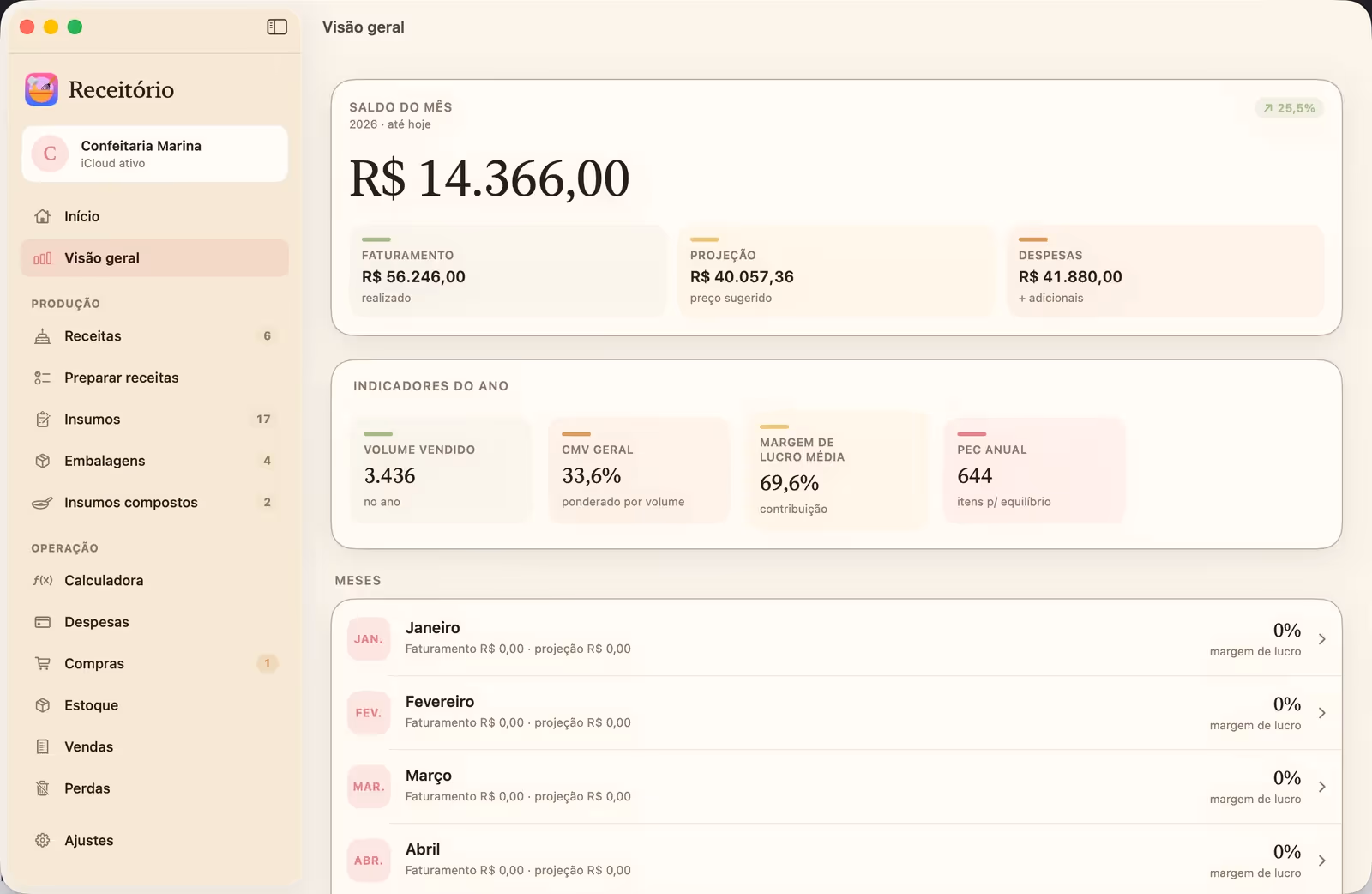The image size is (1372, 894).
Task: Click the Perdas trash icon
Action: pos(42,788)
